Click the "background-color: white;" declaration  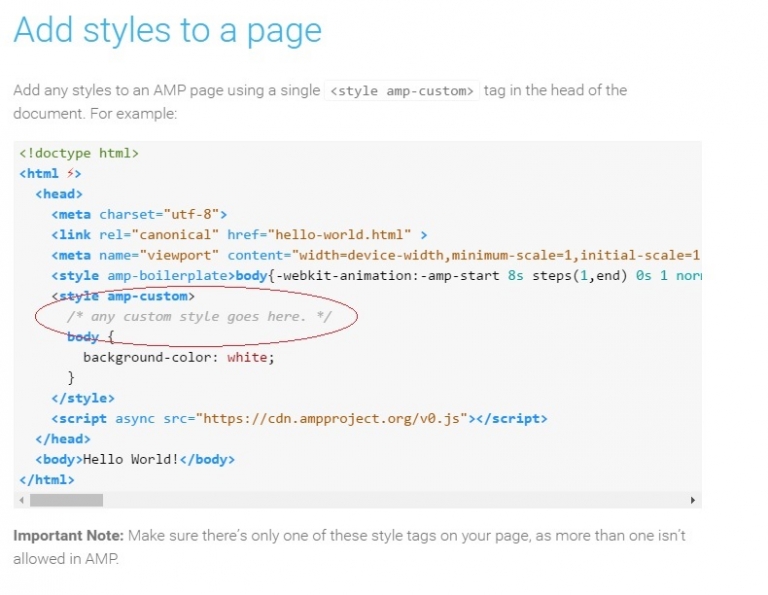point(178,357)
